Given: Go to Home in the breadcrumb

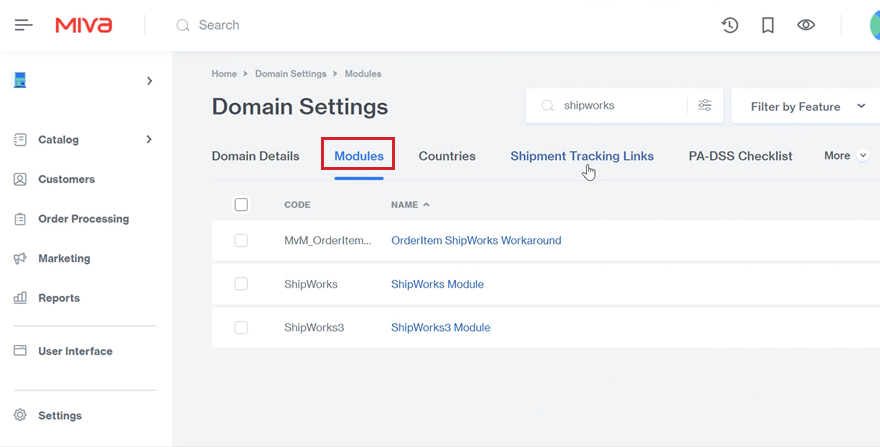Looking at the screenshot, I should tap(224, 74).
